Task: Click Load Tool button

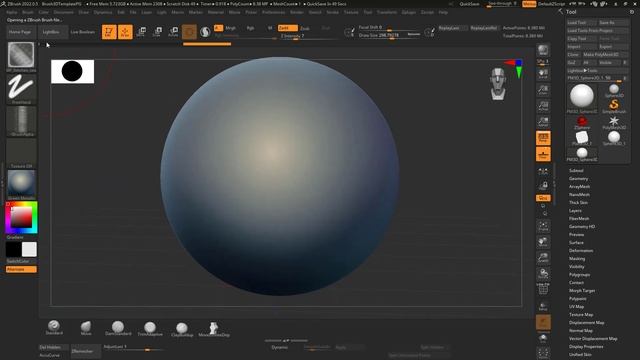Action: click(581, 22)
